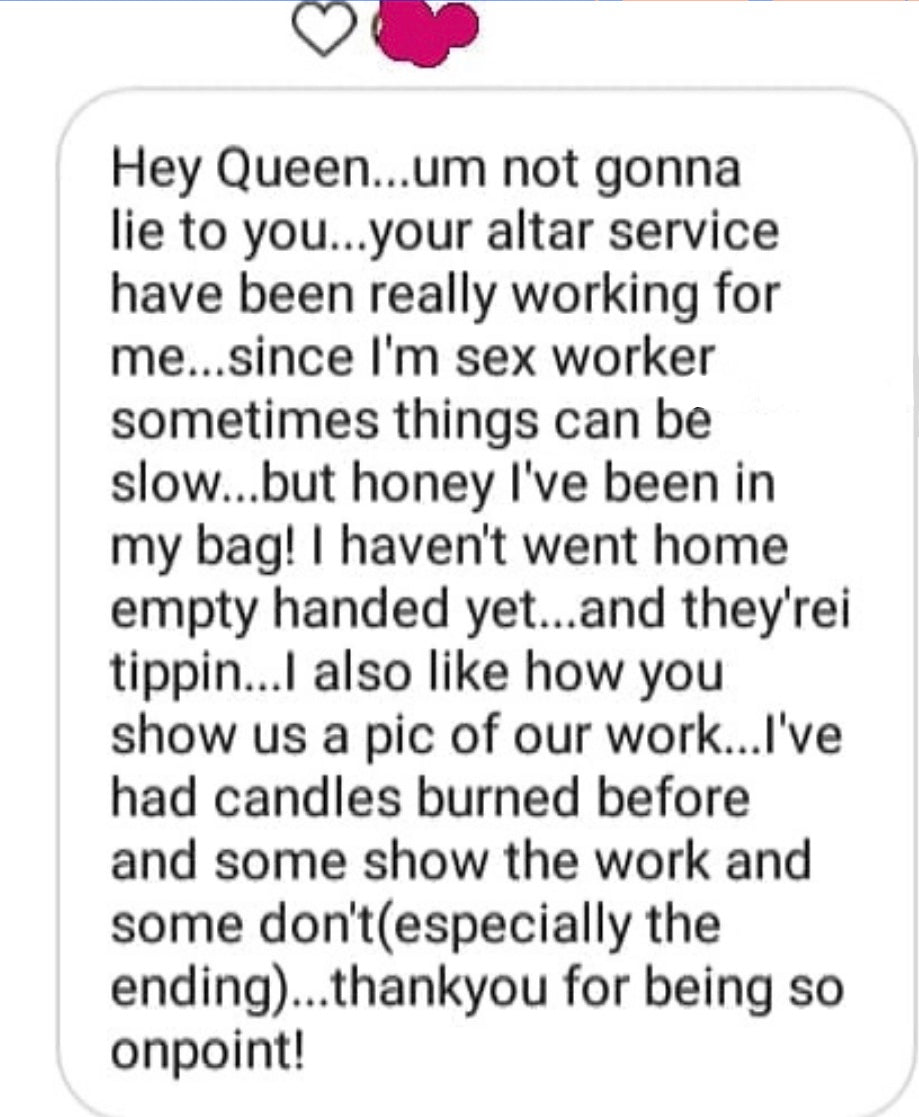
Task: Select the line "have been really working for"
Action: point(444,299)
